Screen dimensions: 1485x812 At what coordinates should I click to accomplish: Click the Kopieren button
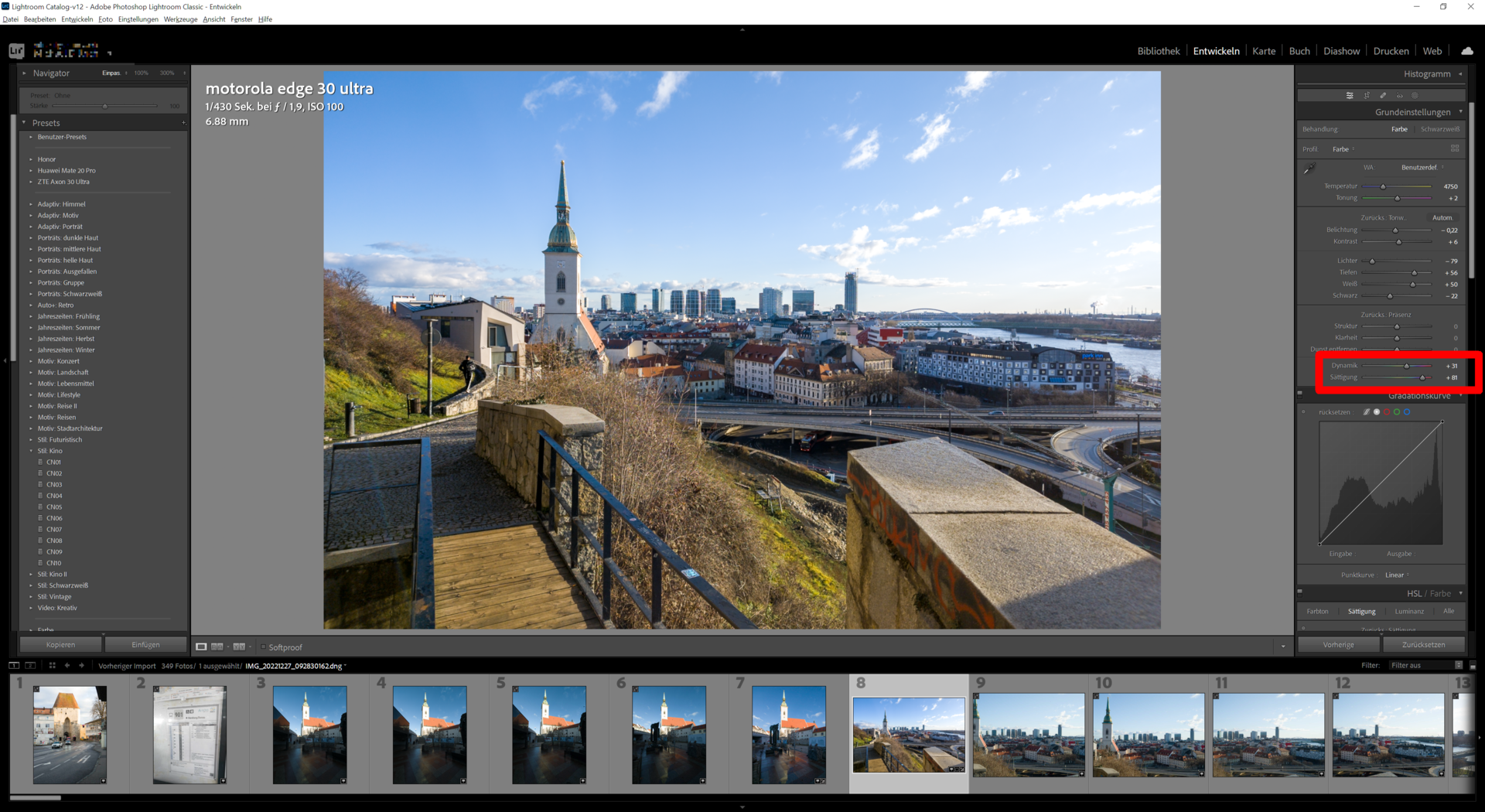60,644
